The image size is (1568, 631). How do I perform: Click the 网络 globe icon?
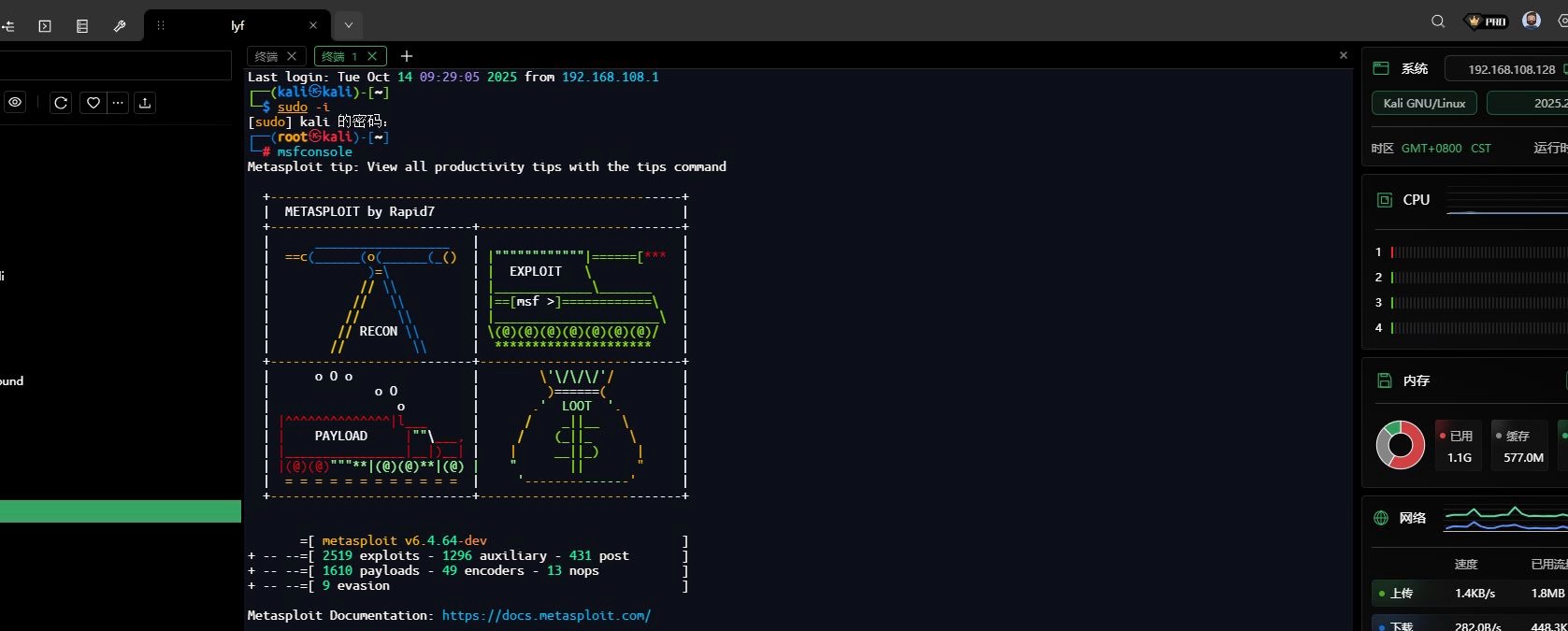pyautogui.click(x=1381, y=518)
